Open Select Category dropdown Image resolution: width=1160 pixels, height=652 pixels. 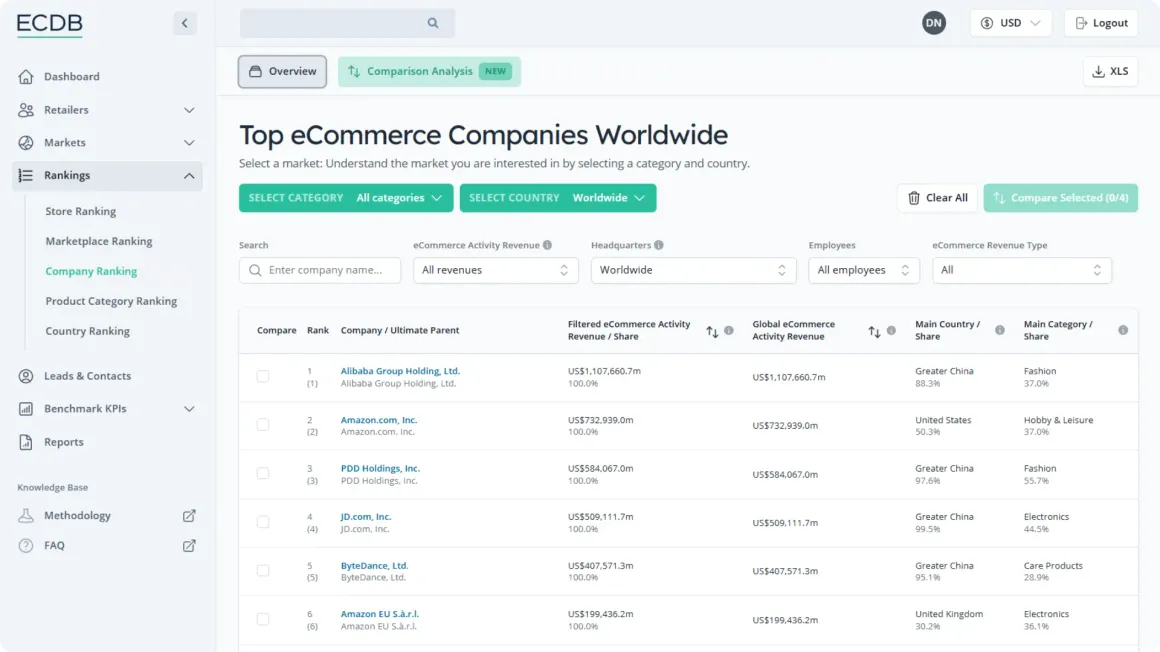[x=345, y=198]
